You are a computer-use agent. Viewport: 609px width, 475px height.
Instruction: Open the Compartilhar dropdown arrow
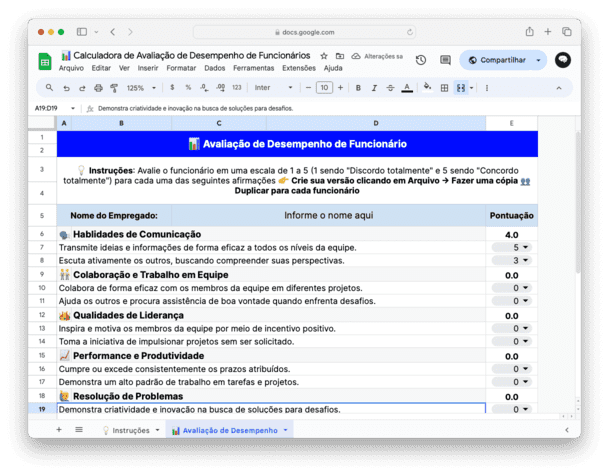(538, 60)
